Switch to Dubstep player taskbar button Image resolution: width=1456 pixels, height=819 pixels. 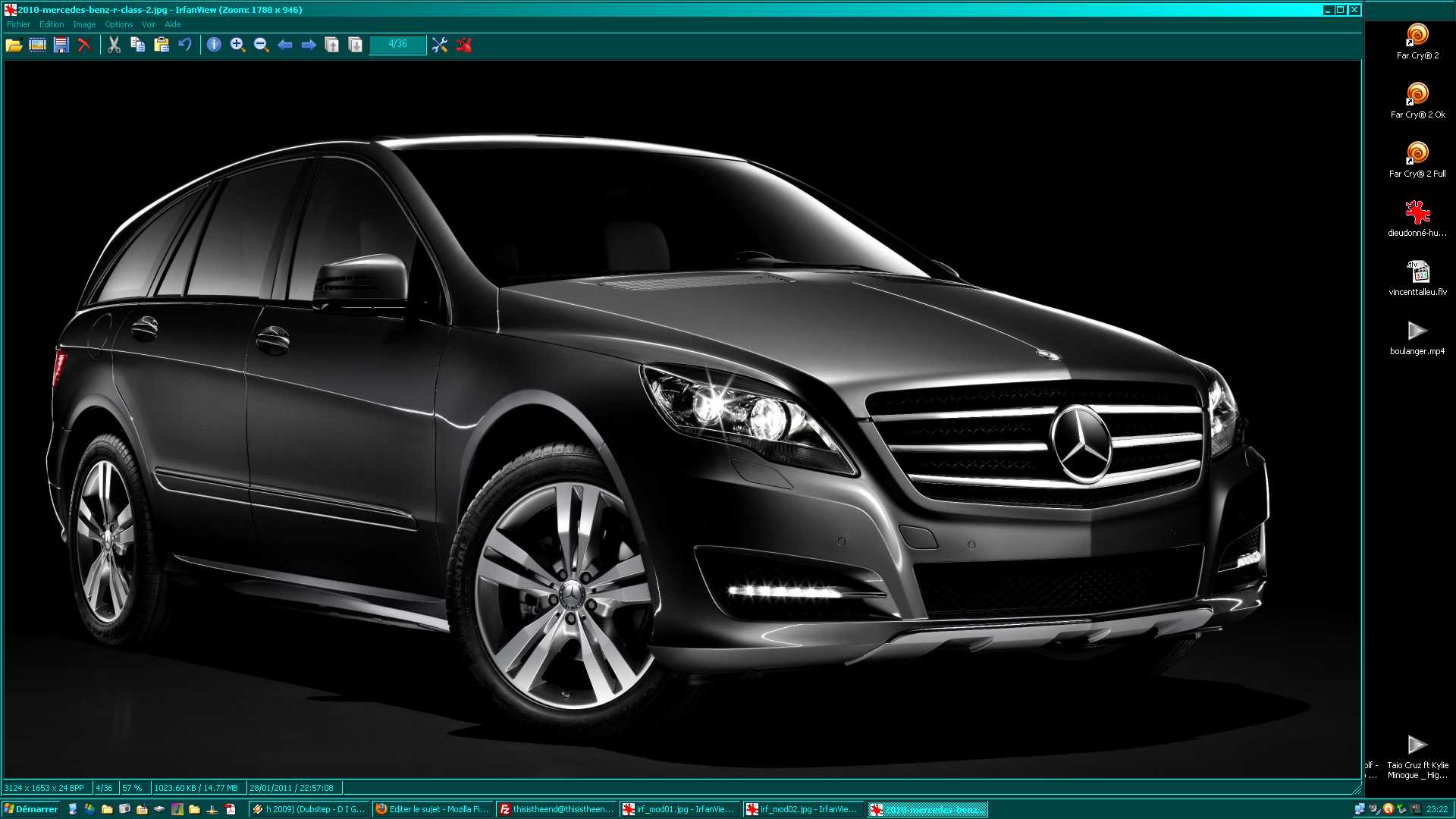(x=309, y=809)
